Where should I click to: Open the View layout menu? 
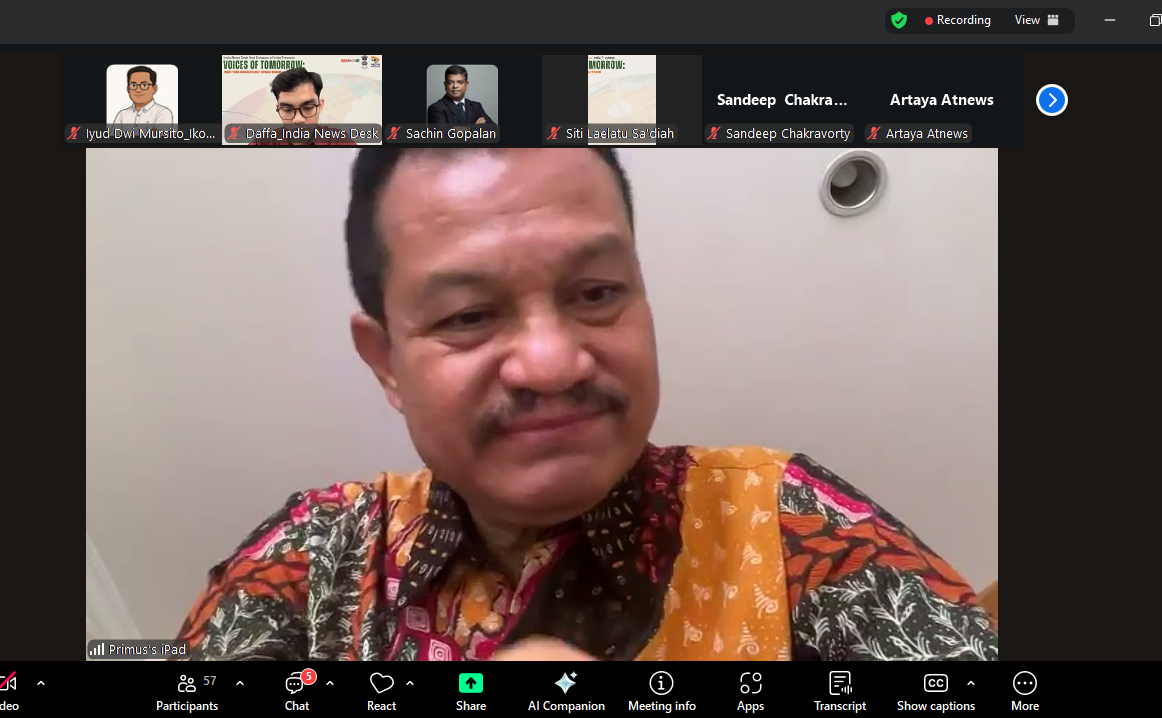pos(1037,20)
